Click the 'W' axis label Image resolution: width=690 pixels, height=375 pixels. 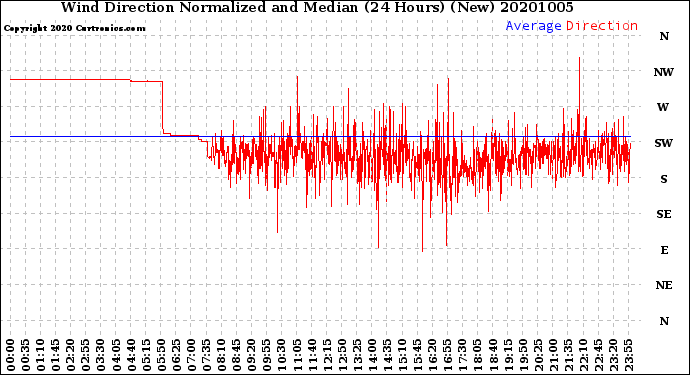pos(663,107)
